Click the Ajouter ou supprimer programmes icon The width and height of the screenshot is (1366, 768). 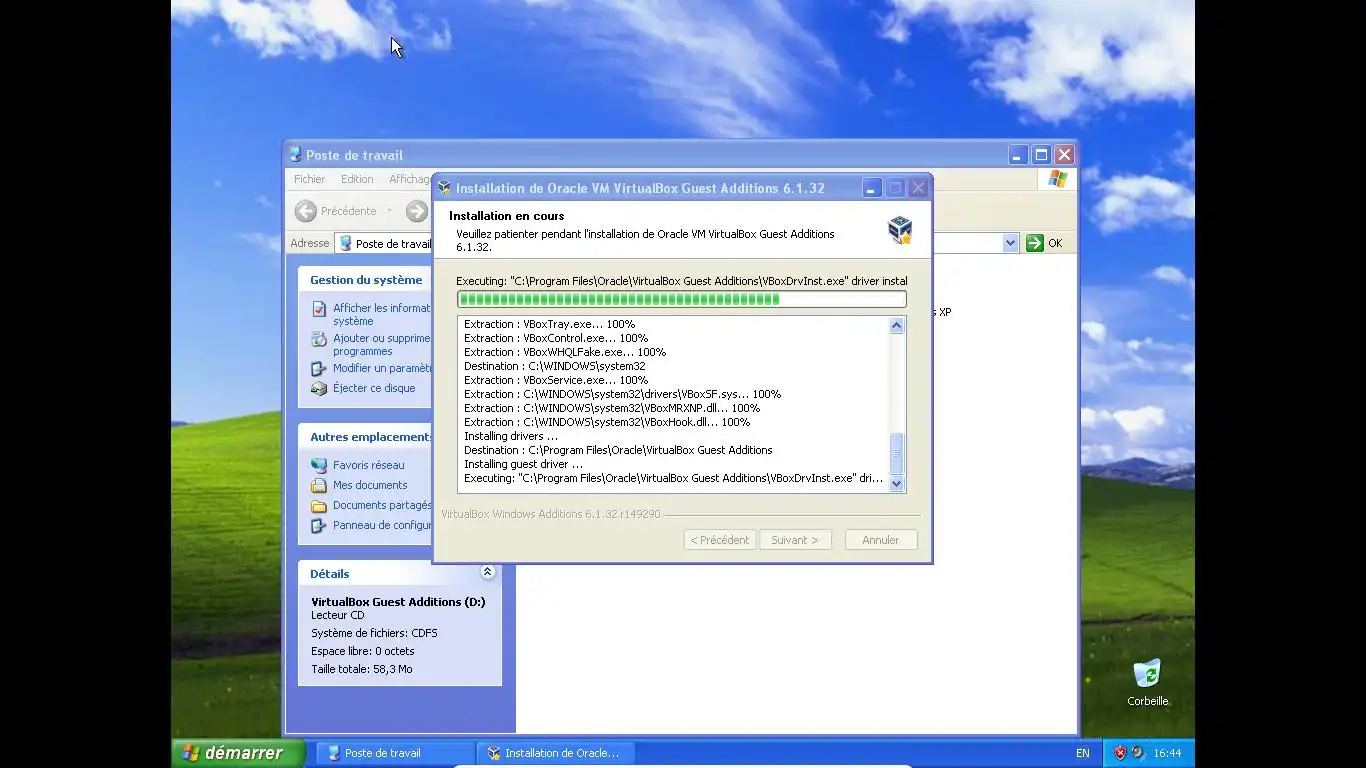[319, 339]
